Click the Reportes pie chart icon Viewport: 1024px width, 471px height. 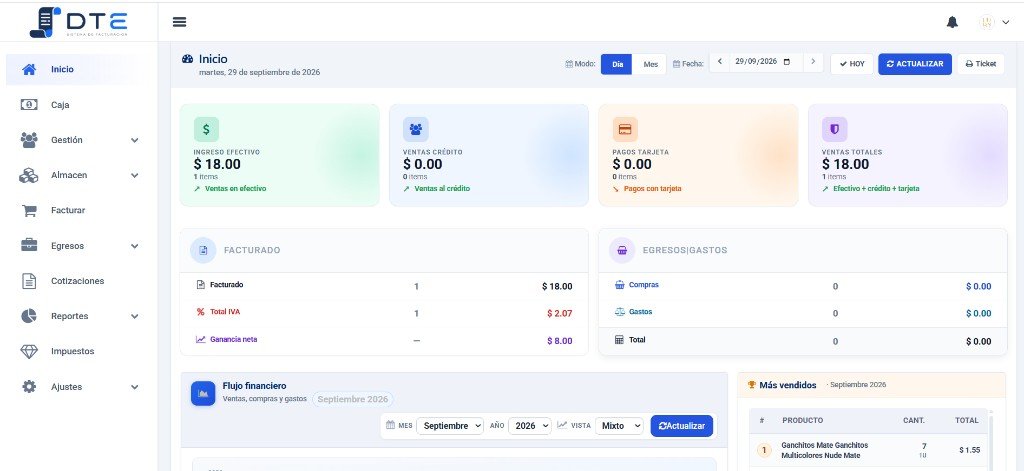[x=29, y=316]
